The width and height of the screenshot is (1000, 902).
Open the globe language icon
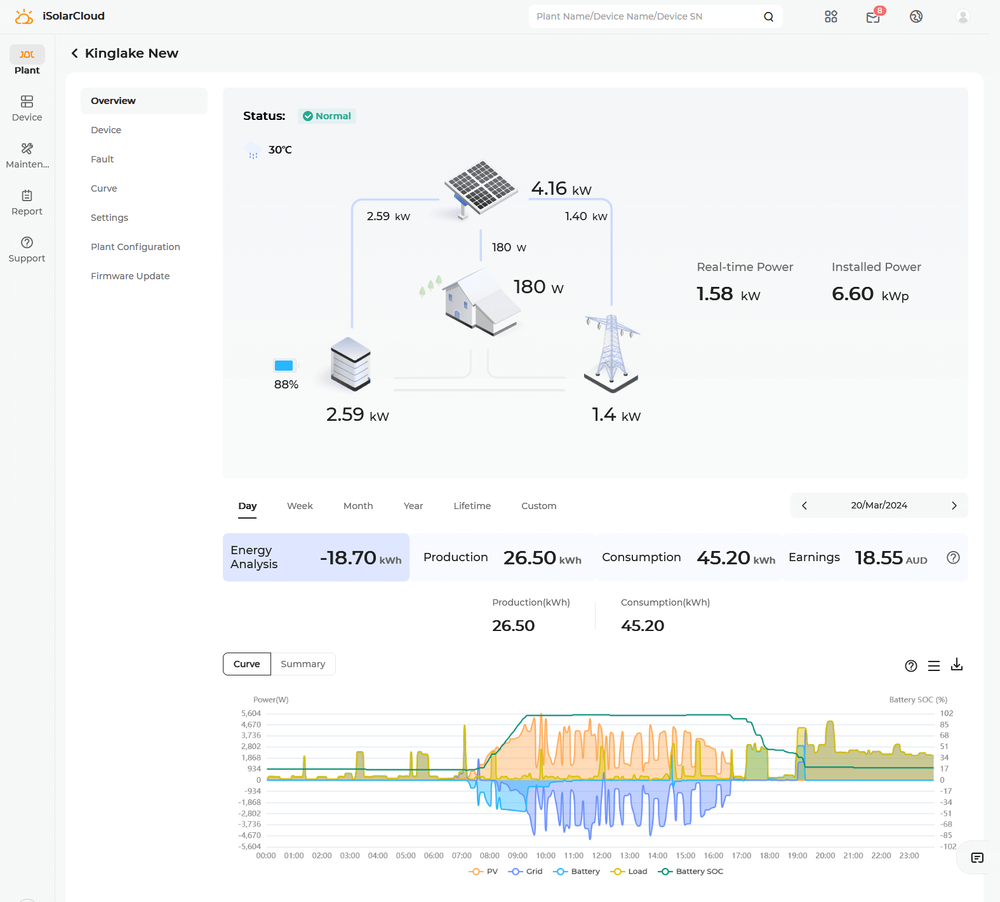pos(916,17)
